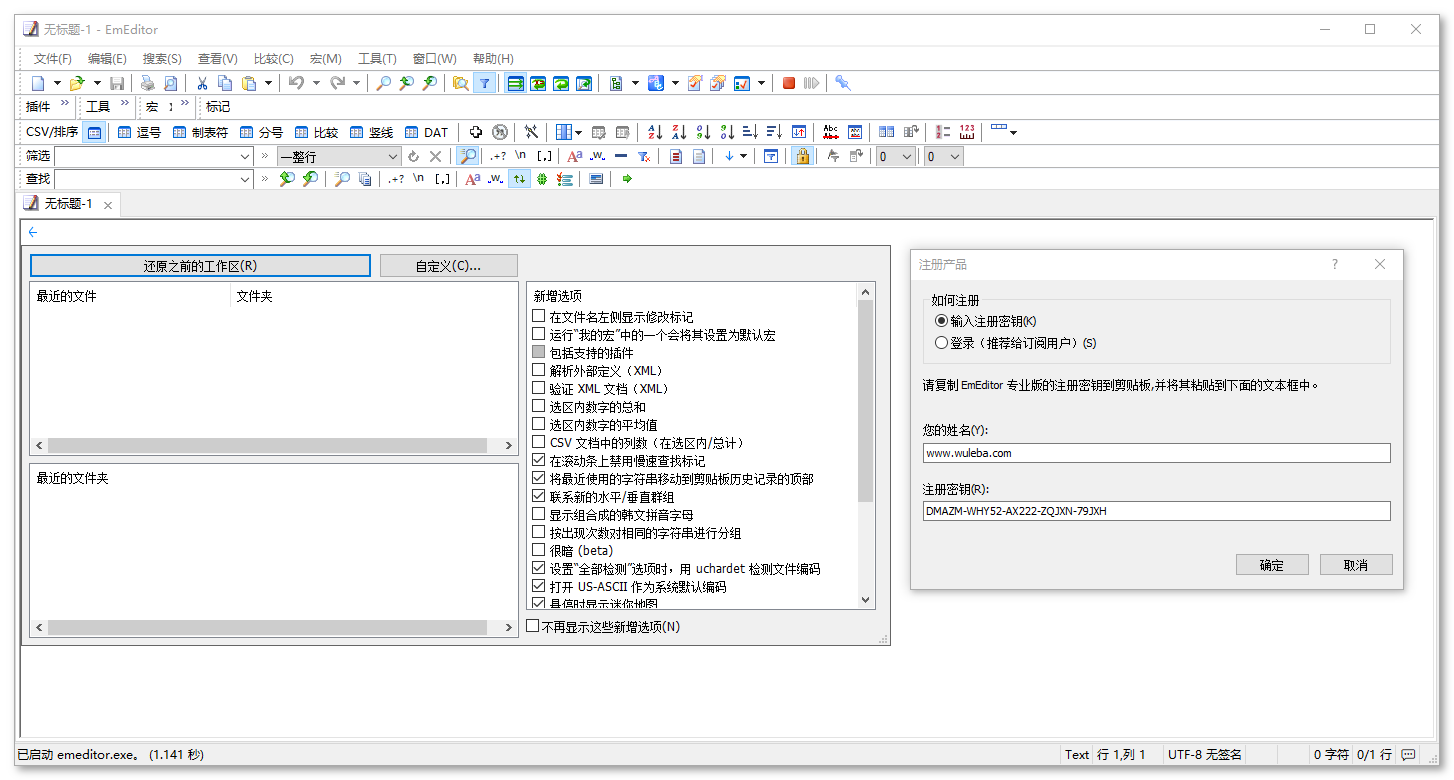Viewport: 1454px width, 780px height.
Task: Open a file via the yellow folder icon
Action: [x=77, y=83]
